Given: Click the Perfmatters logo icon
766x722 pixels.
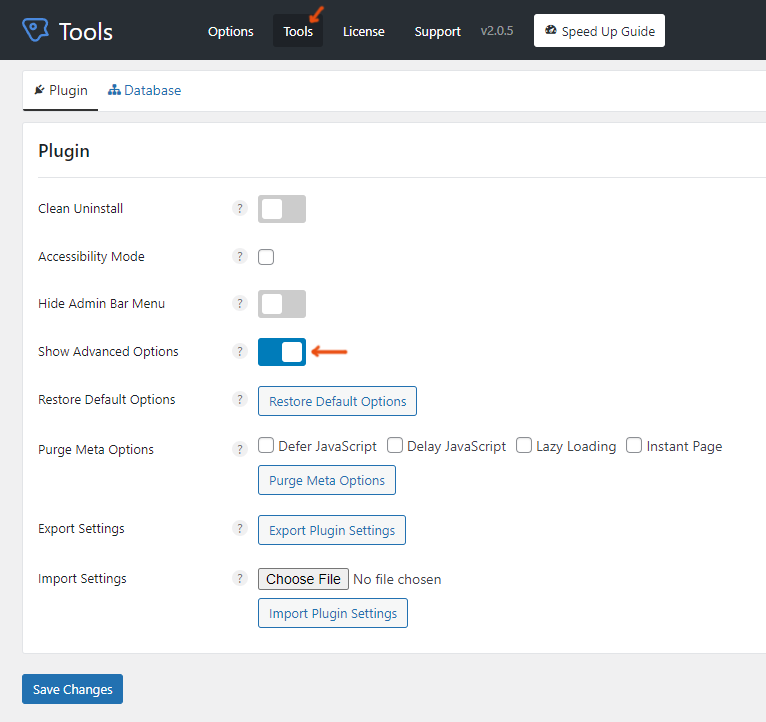Looking at the screenshot, I should (35, 30).
